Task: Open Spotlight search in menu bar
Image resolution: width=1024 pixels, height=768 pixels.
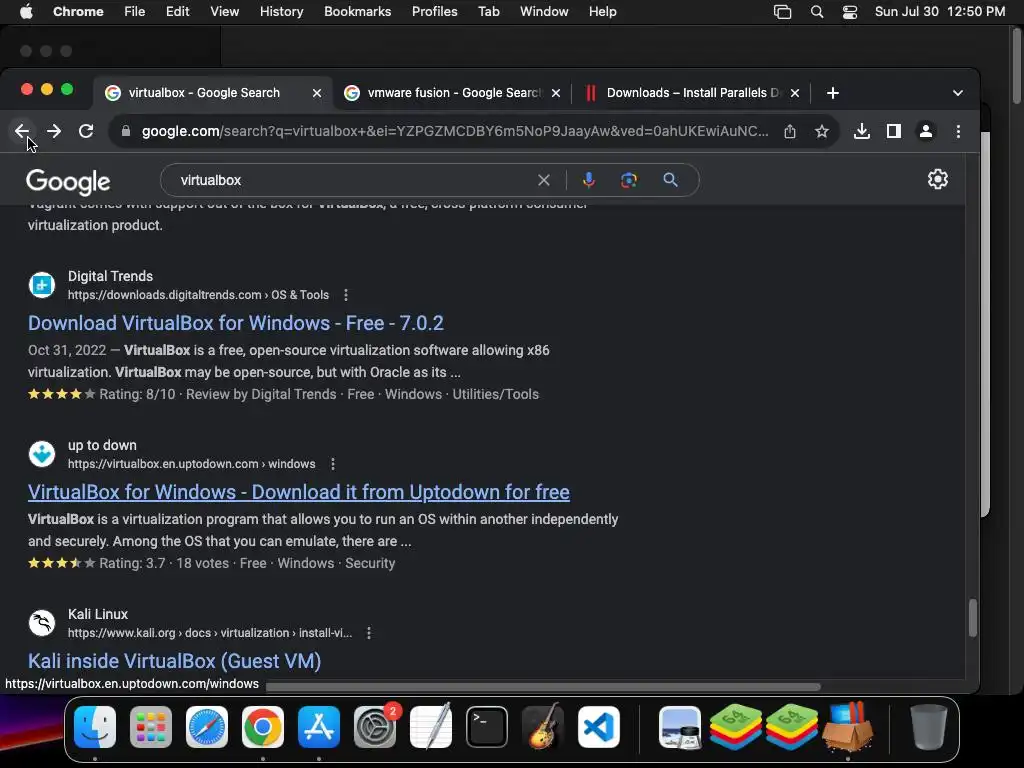Action: click(816, 12)
